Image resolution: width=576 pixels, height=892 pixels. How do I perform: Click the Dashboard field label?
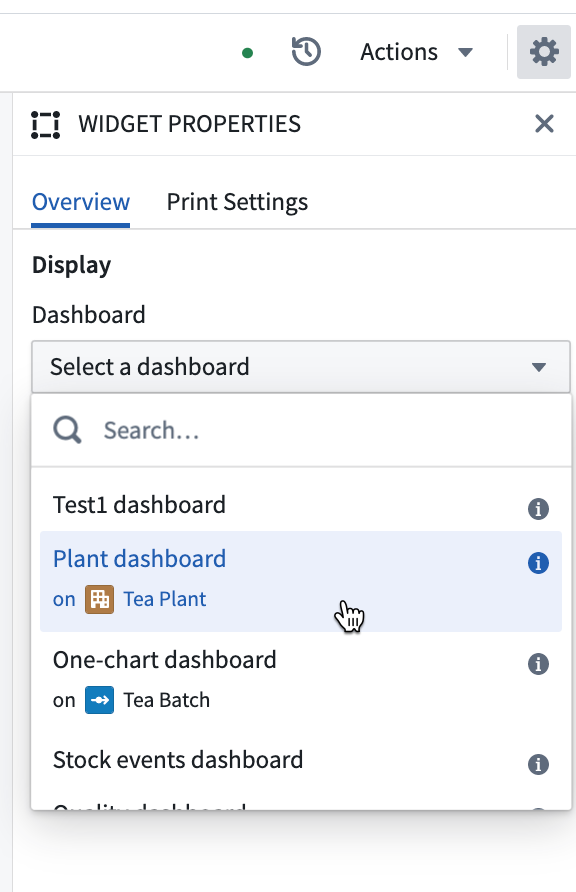89,315
